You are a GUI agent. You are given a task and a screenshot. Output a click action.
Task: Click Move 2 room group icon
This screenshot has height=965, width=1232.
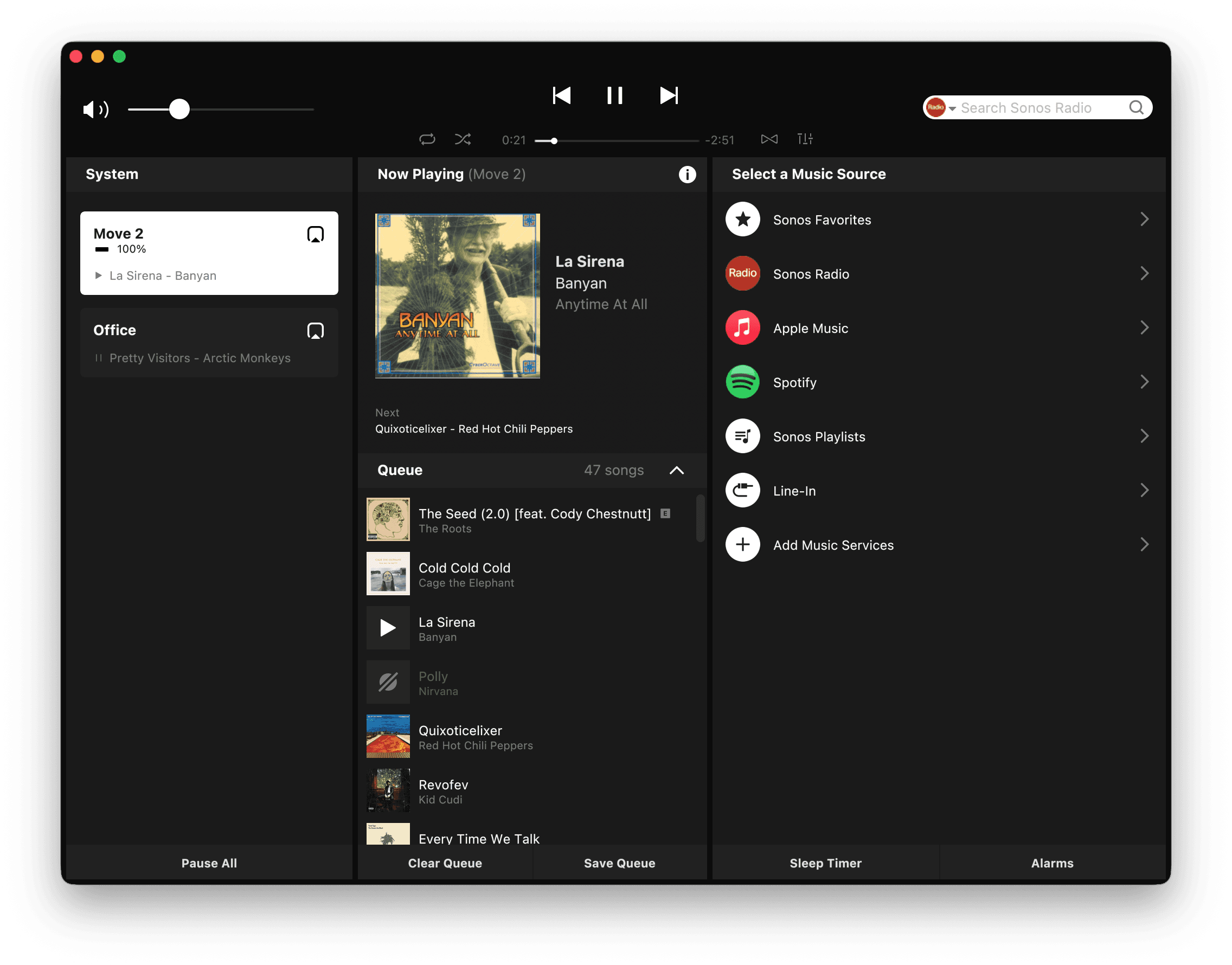tap(316, 234)
